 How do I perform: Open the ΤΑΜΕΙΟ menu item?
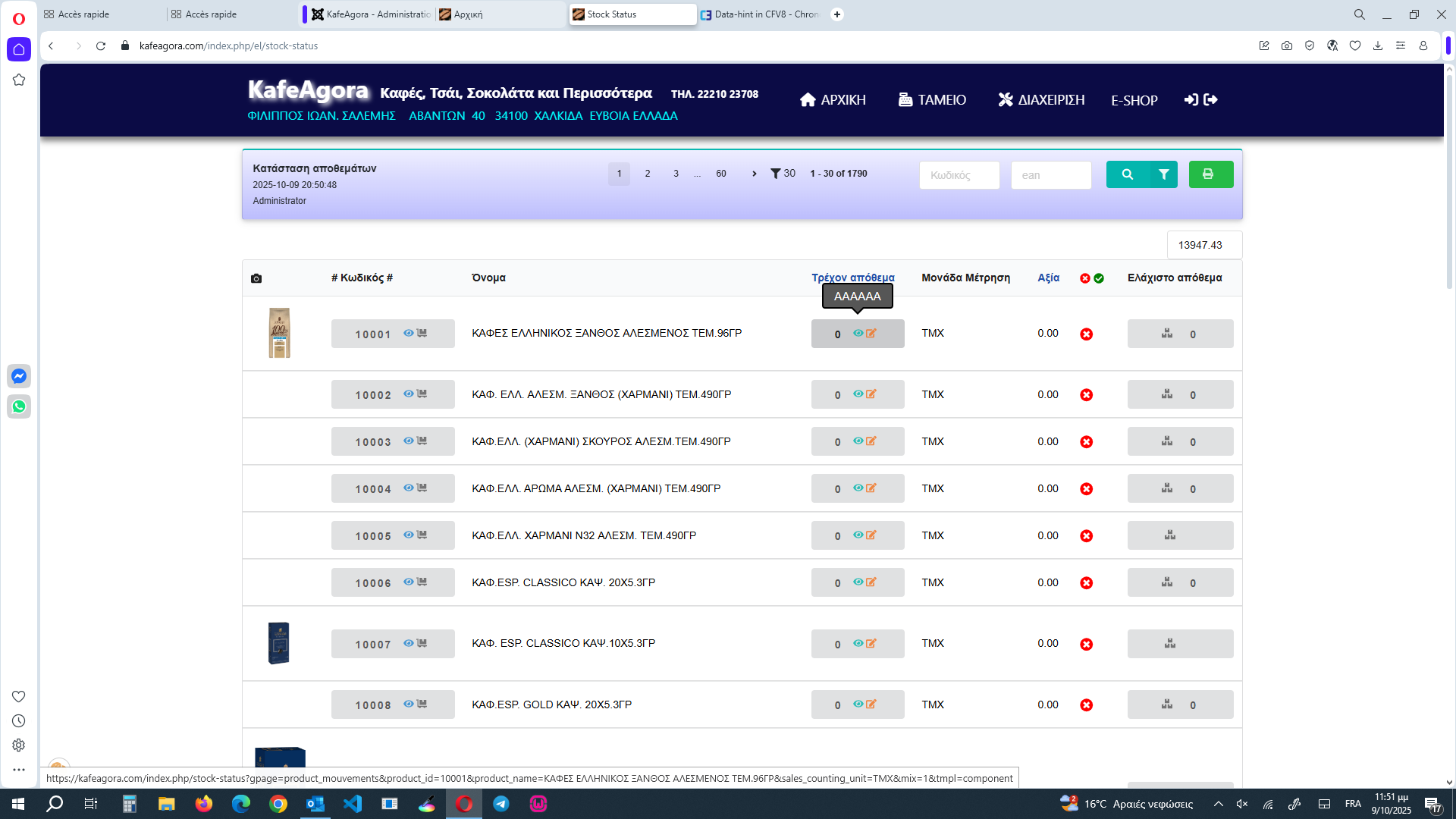[x=931, y=100]
